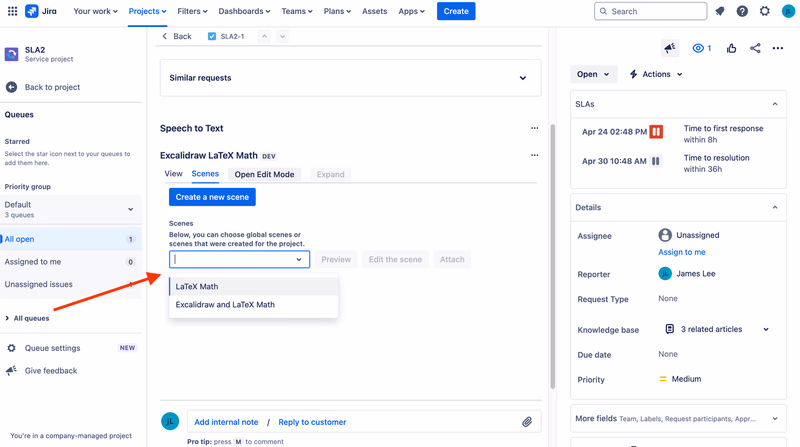Viewport: 800px width, 447px height.
Task: Click the James Lee reporter avatar
Action: tap(665, 274)
